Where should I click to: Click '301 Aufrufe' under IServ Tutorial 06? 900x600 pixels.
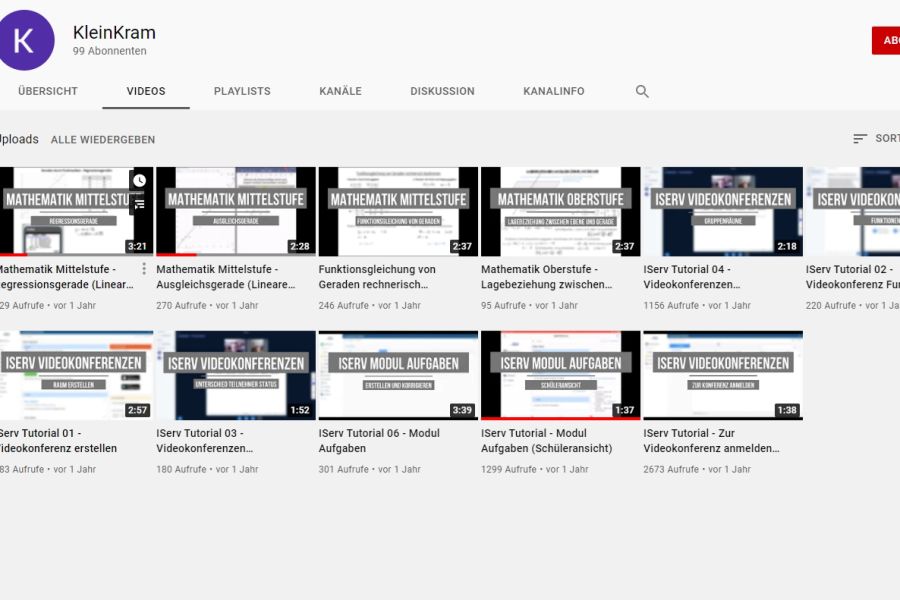(344, 469)
